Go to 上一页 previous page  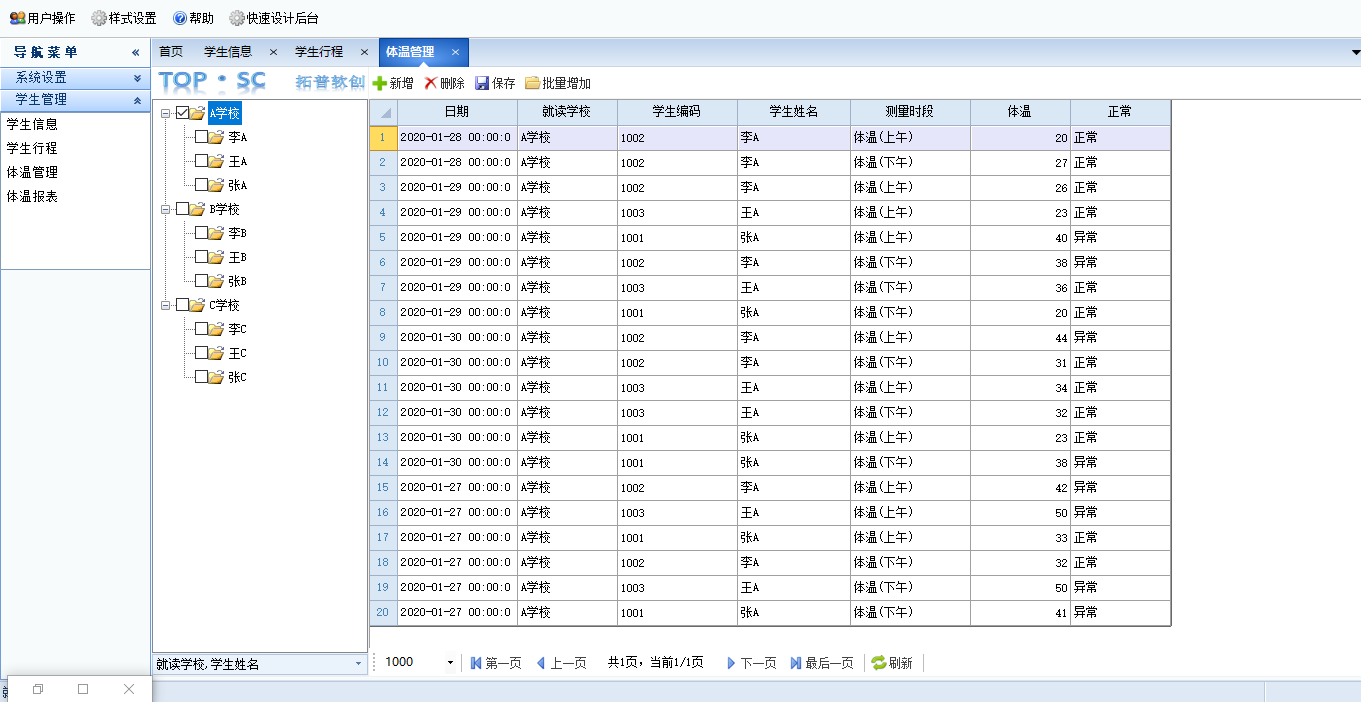coord(561,662)
